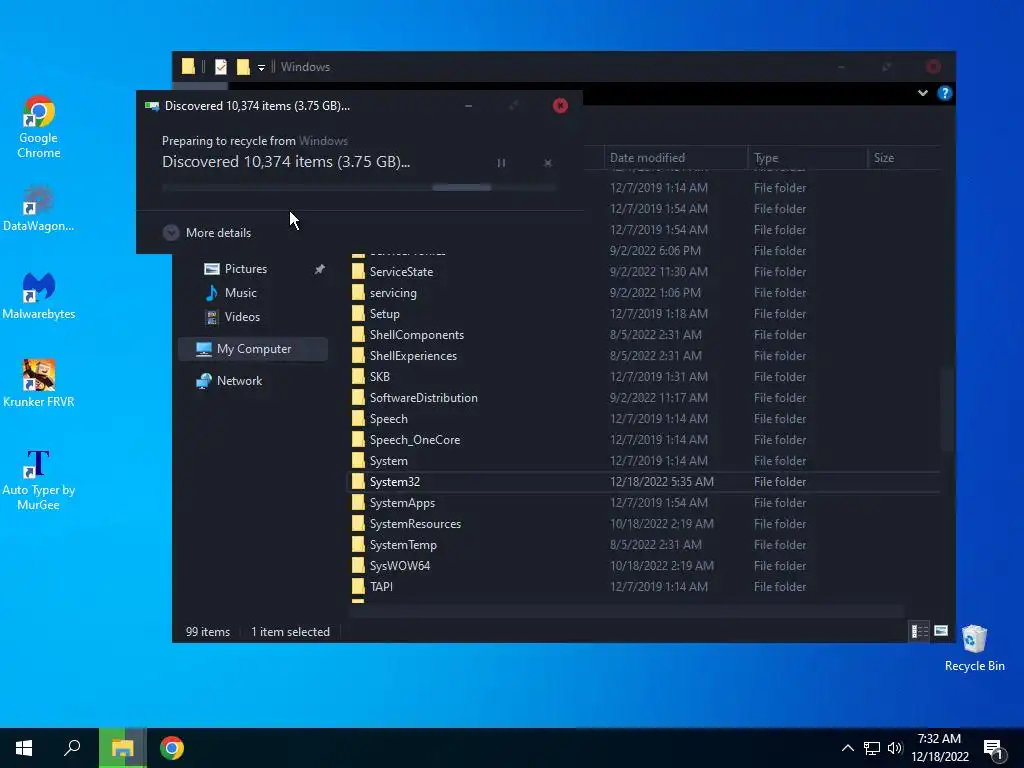The width and height of the screenshot is (1024, 768).
Task: Sort by Date modified column
Action: pos(675,157)
